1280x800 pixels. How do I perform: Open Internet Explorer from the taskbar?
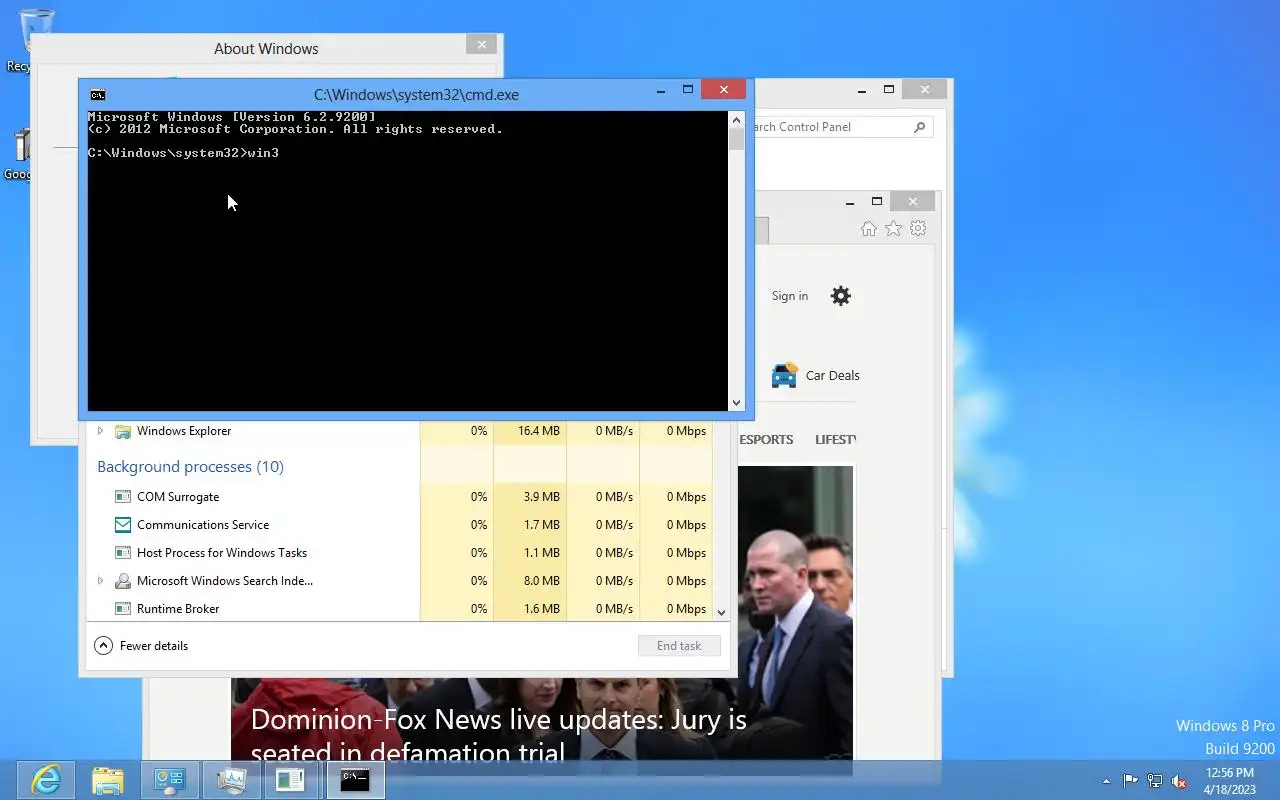tap(46, 779)
